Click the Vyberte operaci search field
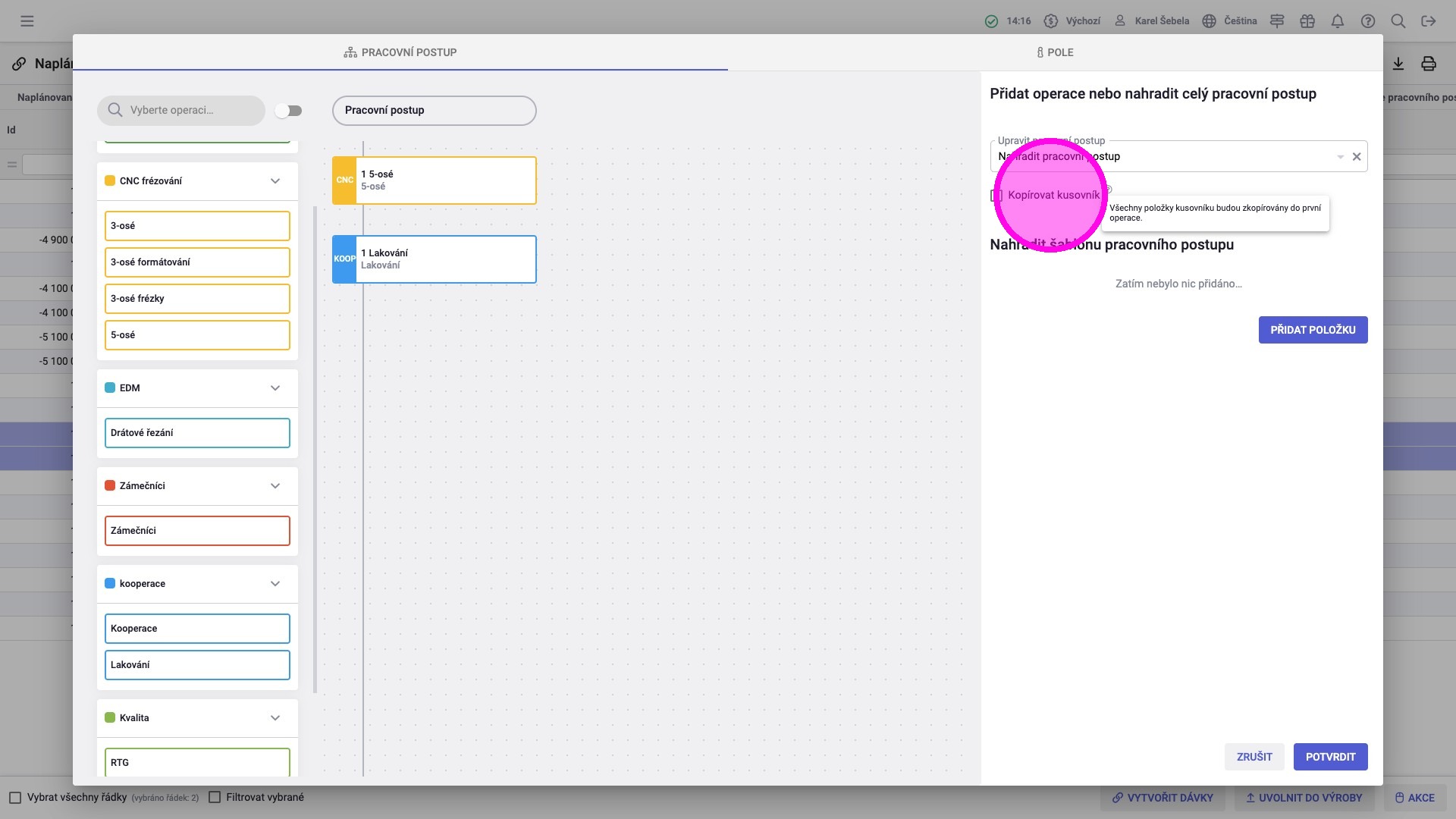 click(x=190, y=111)
